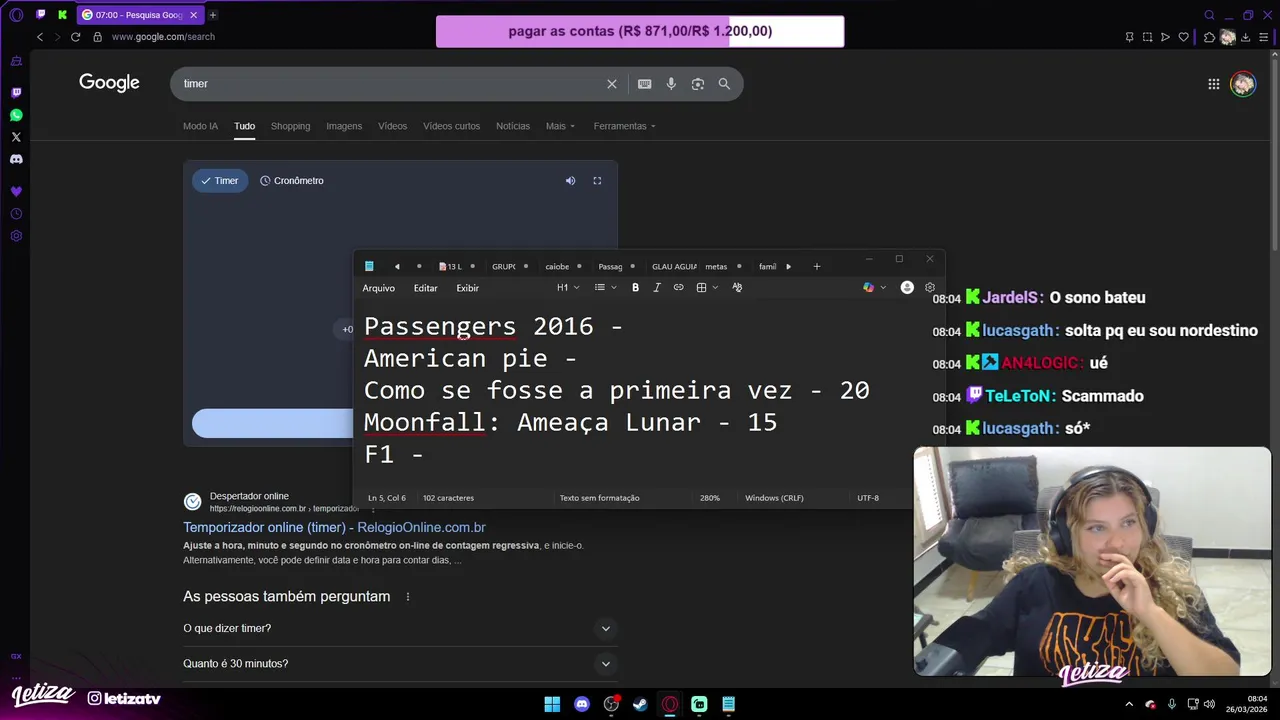Image resolution: width=1280 pixels, height=720 pixels.
Task: Toggle italic in Notepad
Action: [657, 288]
